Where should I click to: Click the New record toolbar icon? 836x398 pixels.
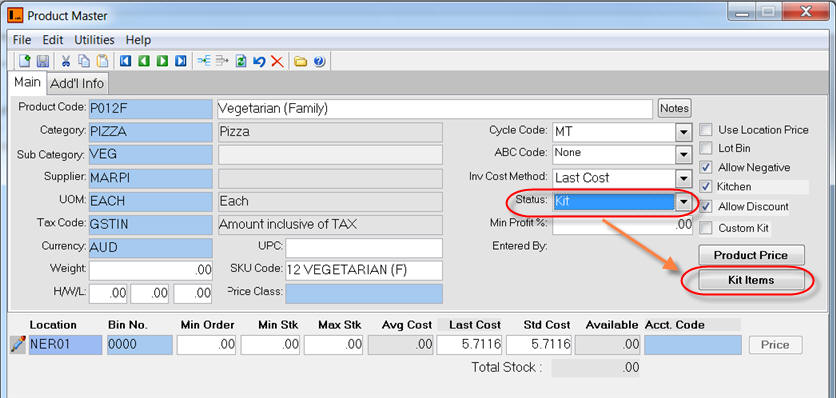click(25, 61)
